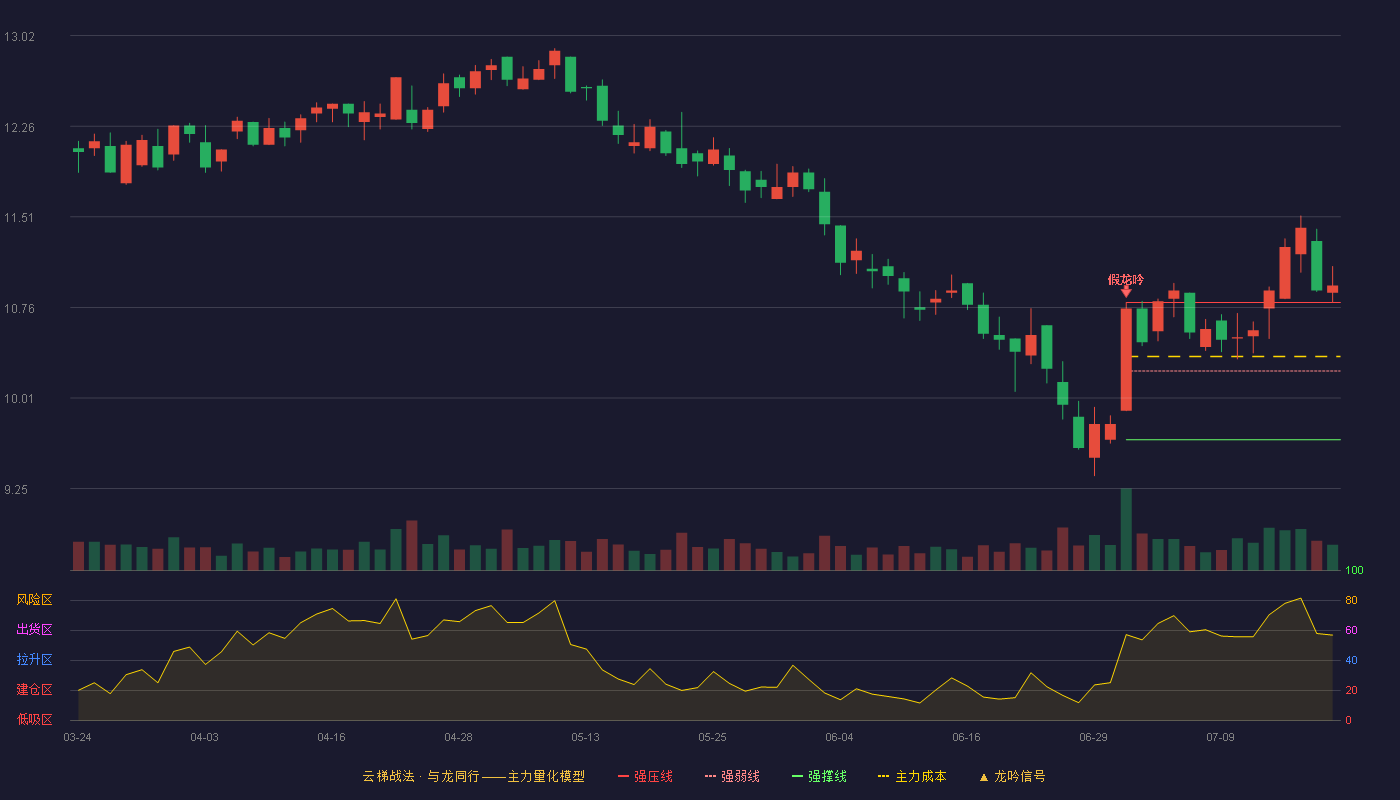Screen dimensions: 1400x800
Task: Select the 出货区 zone label
Action: click(34, 630)
